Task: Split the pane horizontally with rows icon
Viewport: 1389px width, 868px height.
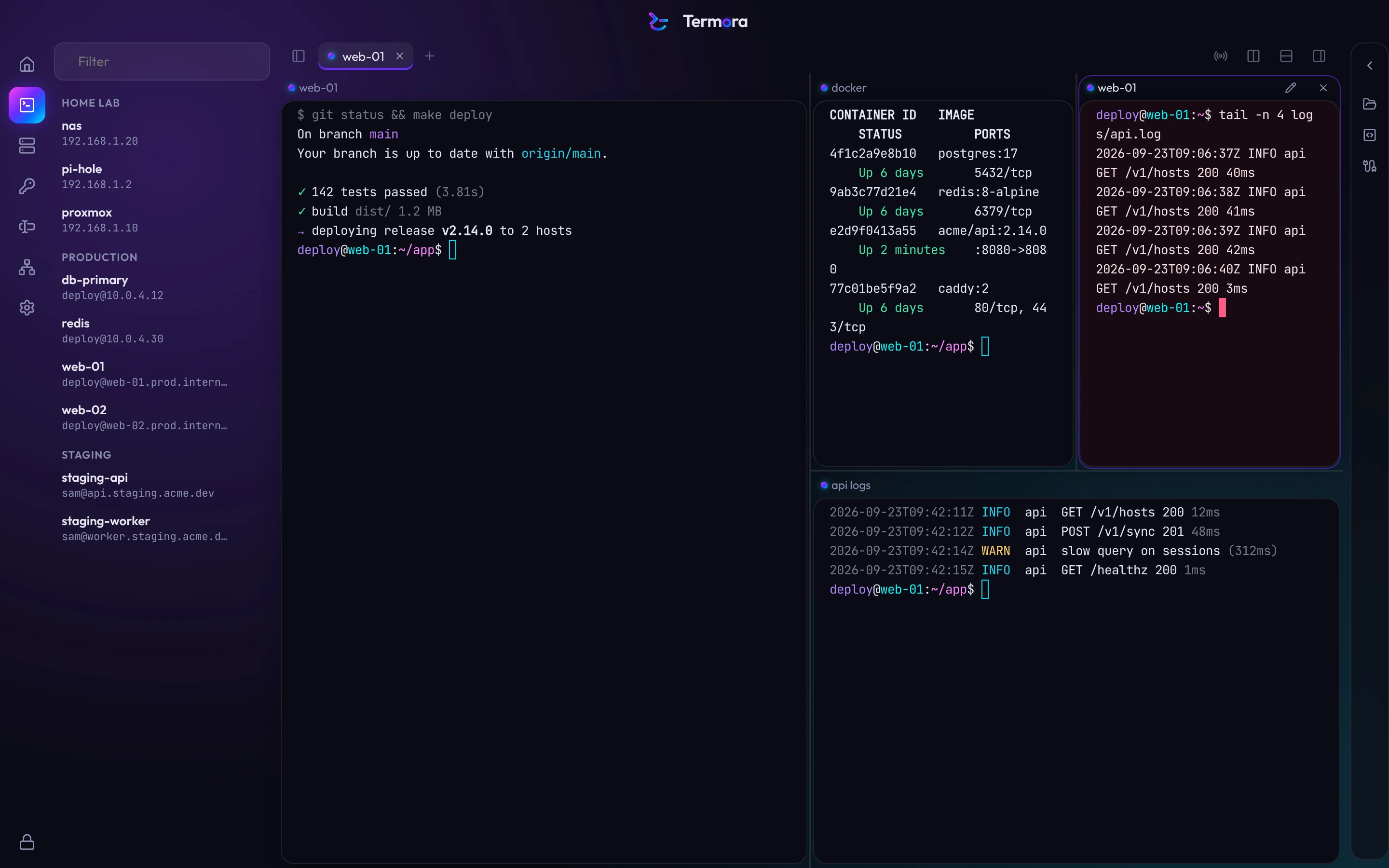Action: point(1286,55)
